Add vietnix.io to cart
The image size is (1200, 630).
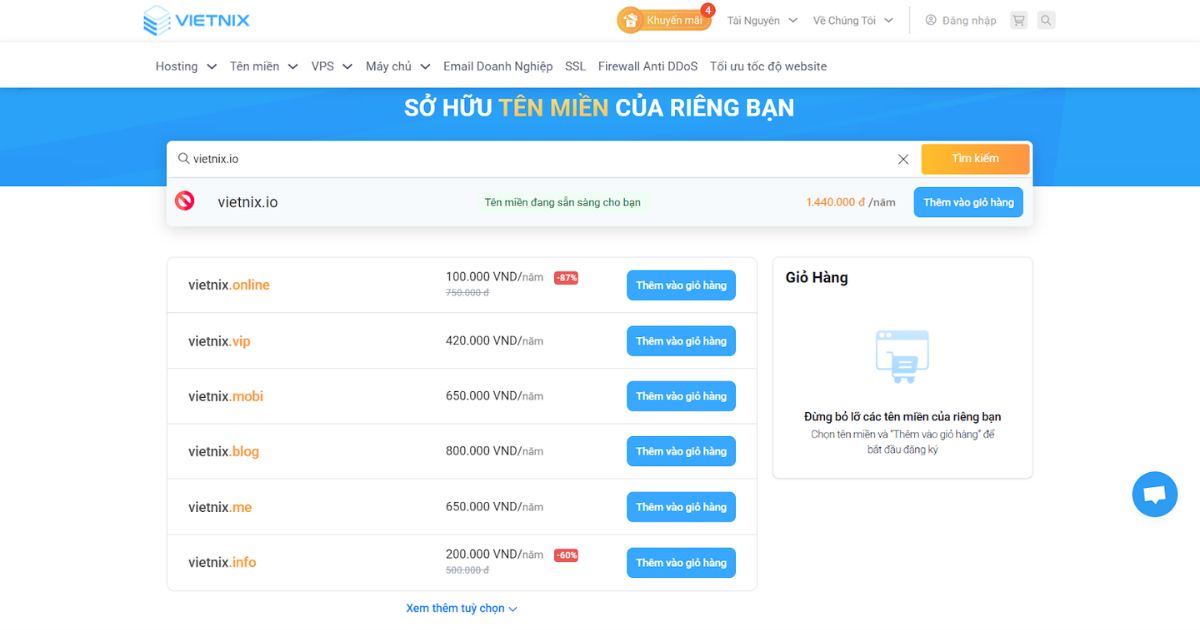coord(967,201)
